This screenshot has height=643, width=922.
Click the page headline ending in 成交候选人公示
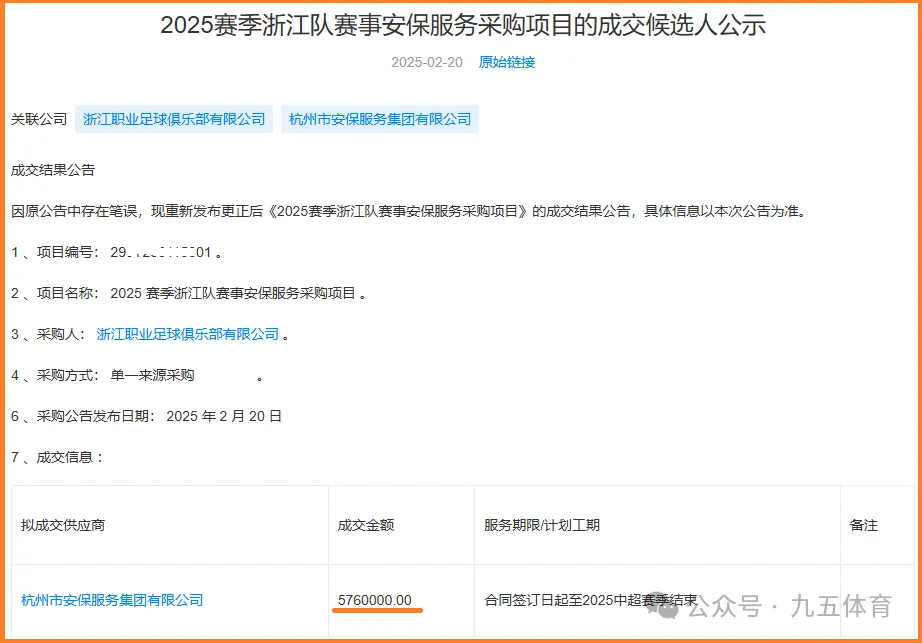click(x=463, y=25)
